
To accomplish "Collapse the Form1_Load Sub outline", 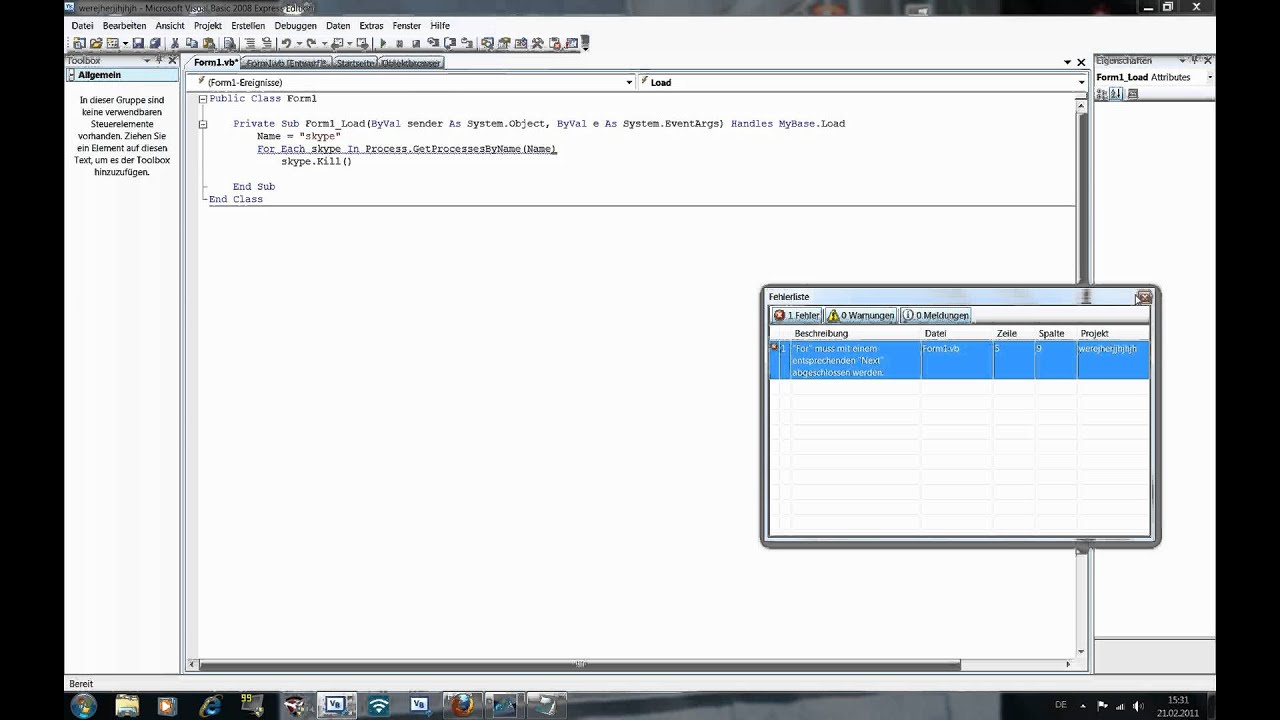I will 202,124.
